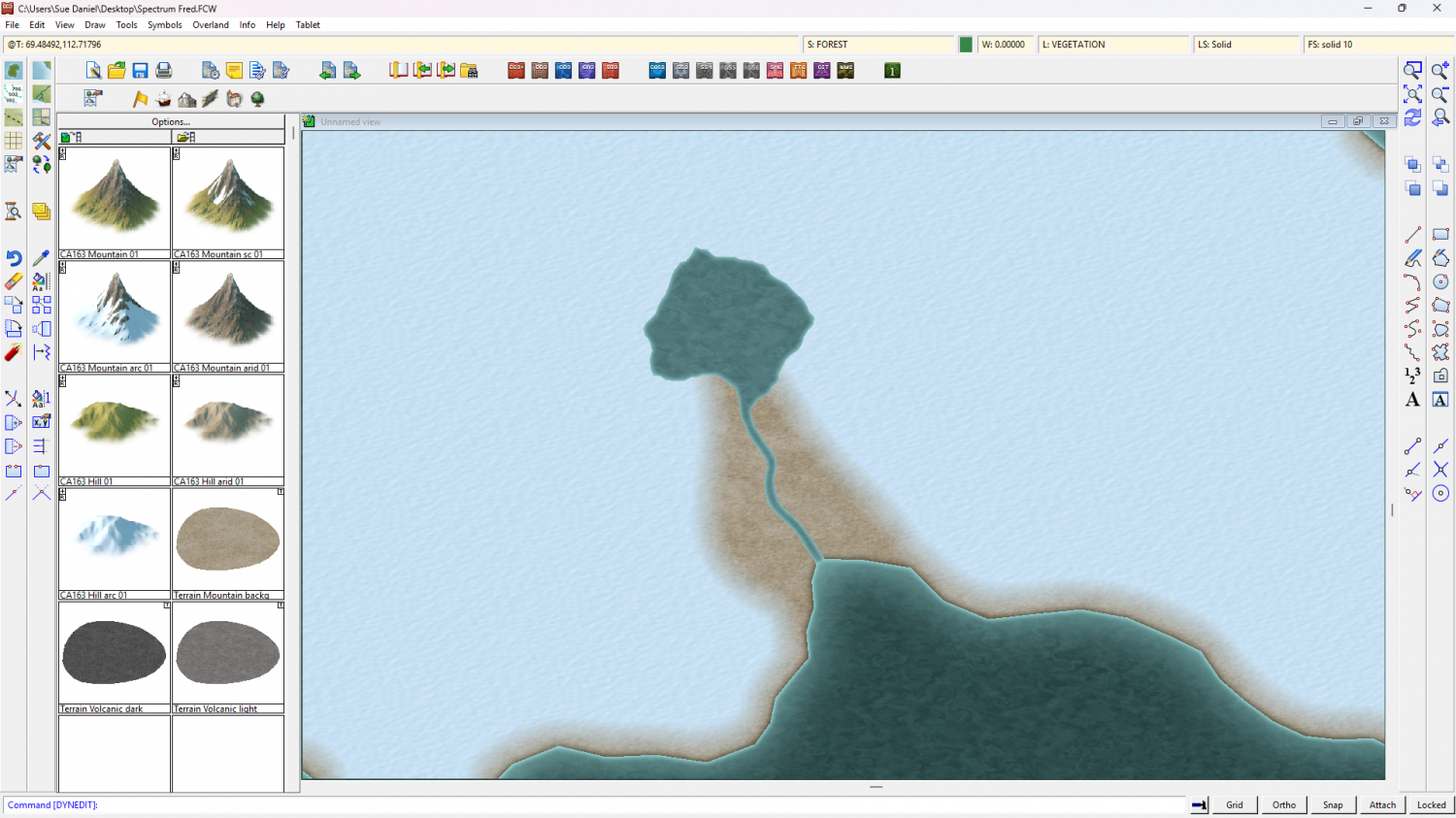Viewport: 1456px width, 818px height.
Task: Toggle Ortho mode
Action: point(1283,804)
